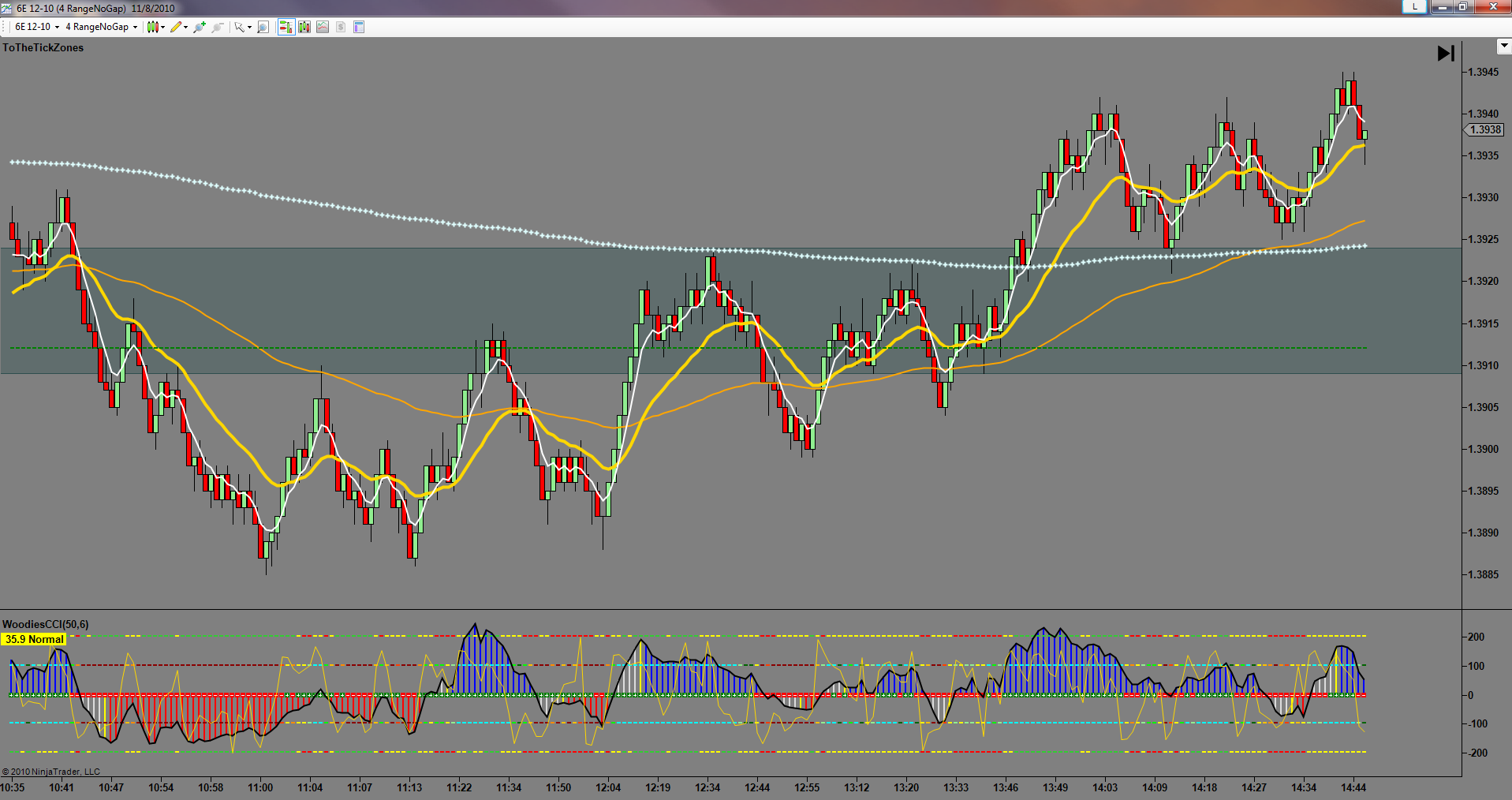
Task: Click the toolbar drag grip handle
Action: (3, 27)
